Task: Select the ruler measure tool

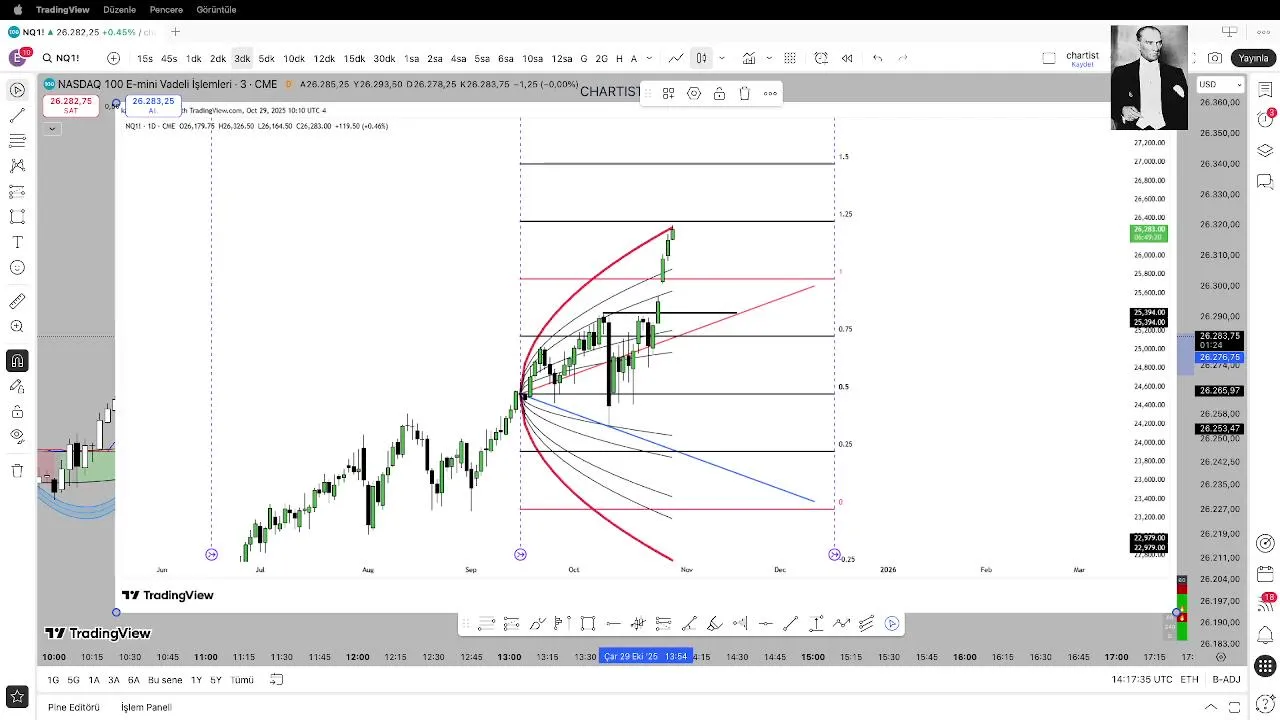Action: point(17,301)
